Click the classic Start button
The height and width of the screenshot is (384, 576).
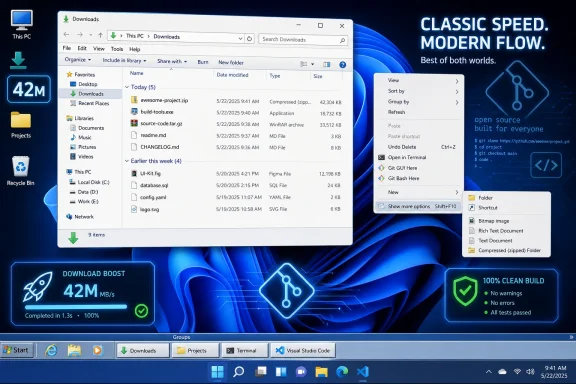coord(17,350)
